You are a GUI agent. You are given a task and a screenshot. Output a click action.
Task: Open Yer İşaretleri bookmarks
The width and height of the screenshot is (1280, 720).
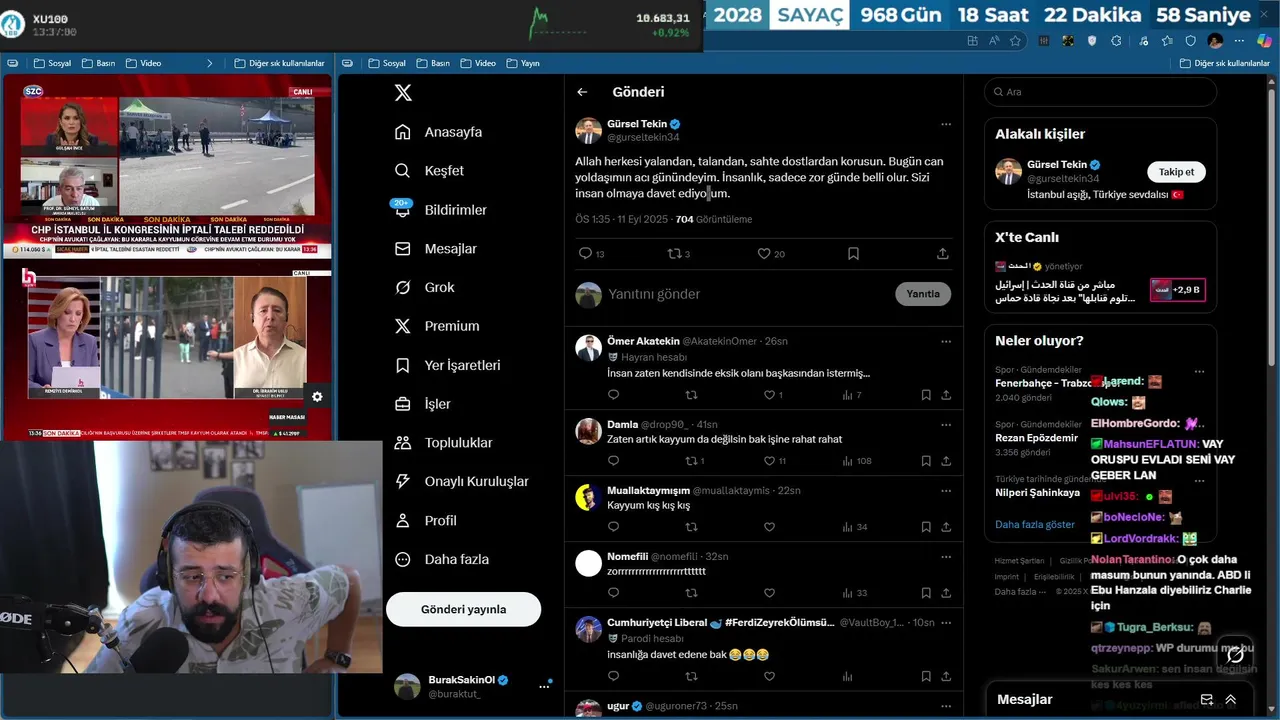point(447,365)
